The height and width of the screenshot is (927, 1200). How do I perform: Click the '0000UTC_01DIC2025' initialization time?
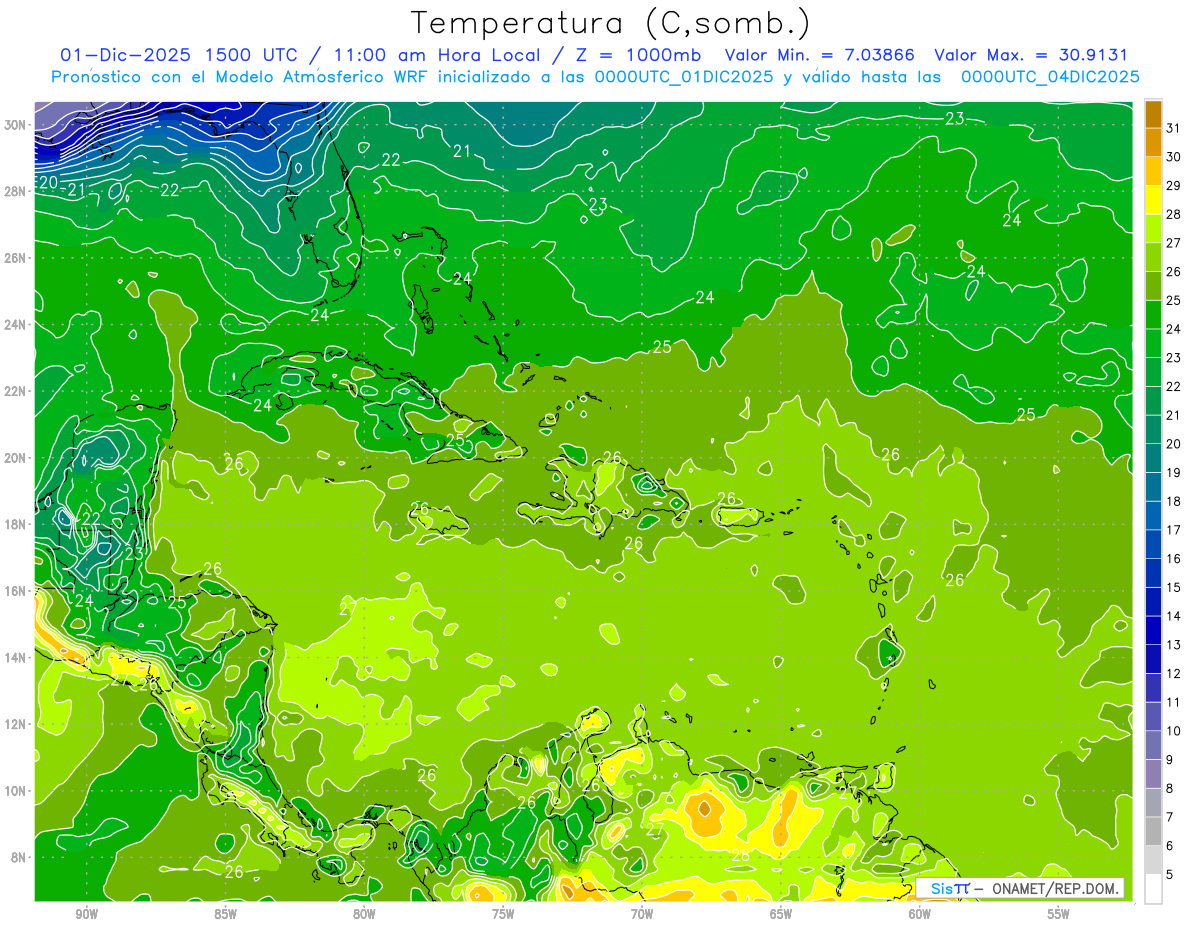pos(684,77)
